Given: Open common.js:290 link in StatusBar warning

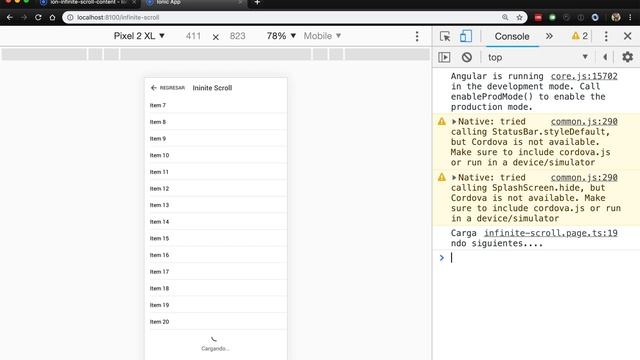Looking at the screenshot, I should point(584,122).
